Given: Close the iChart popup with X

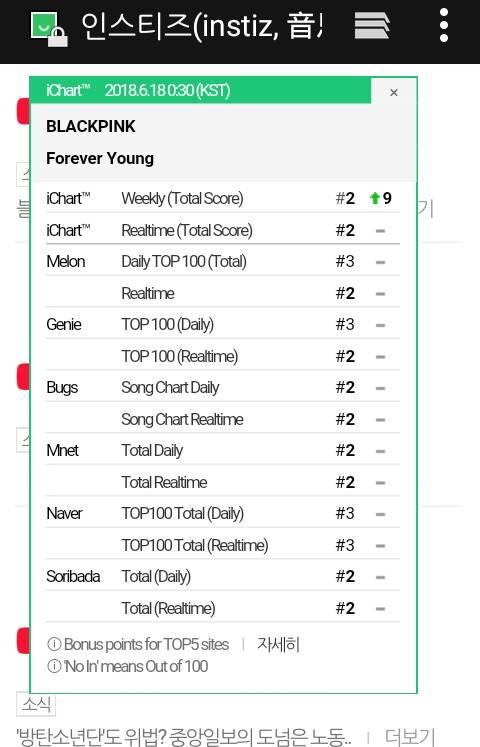Looking at the screenshot, I should [x=393, y=92].
